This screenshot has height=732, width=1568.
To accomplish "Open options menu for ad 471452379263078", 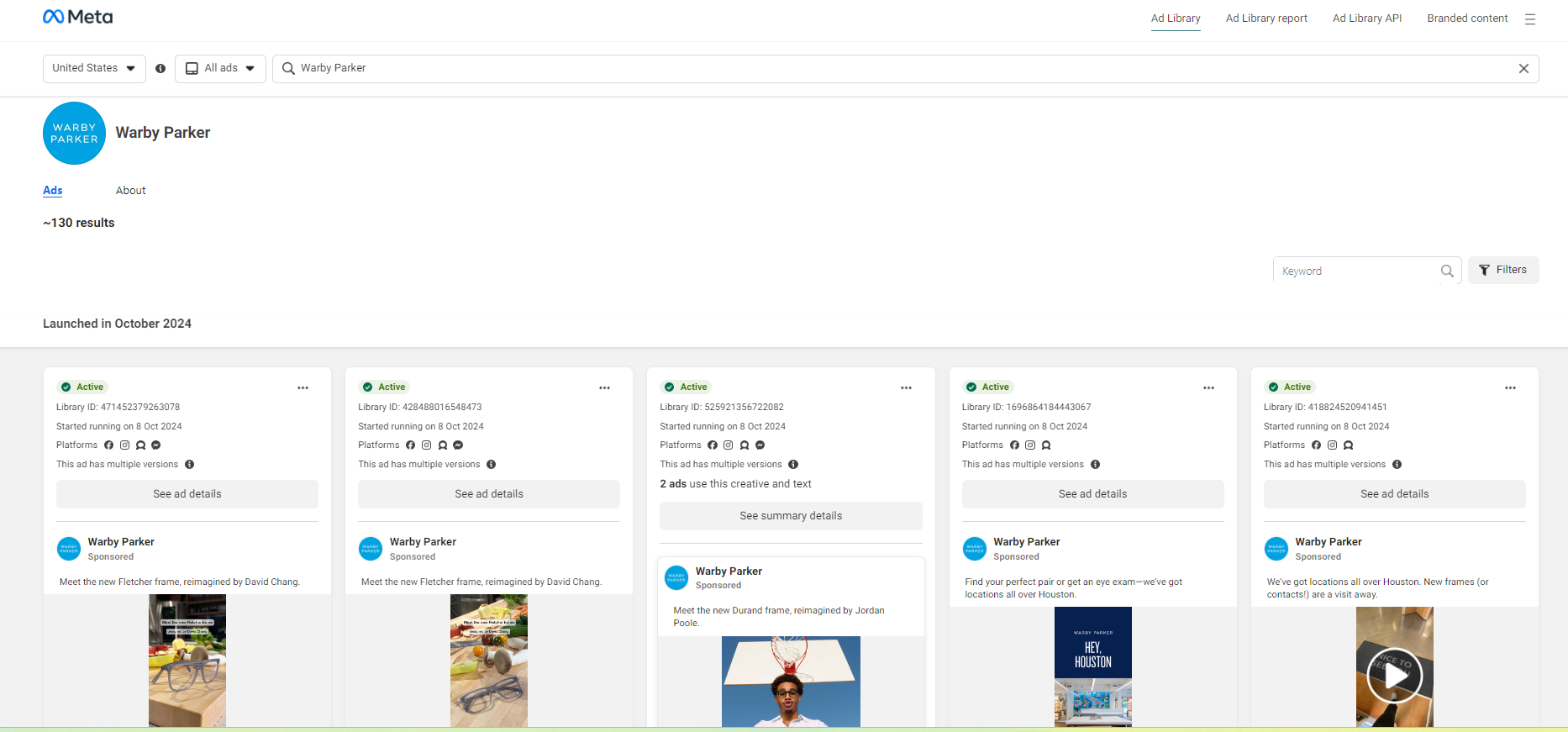I will coord(303,387).
